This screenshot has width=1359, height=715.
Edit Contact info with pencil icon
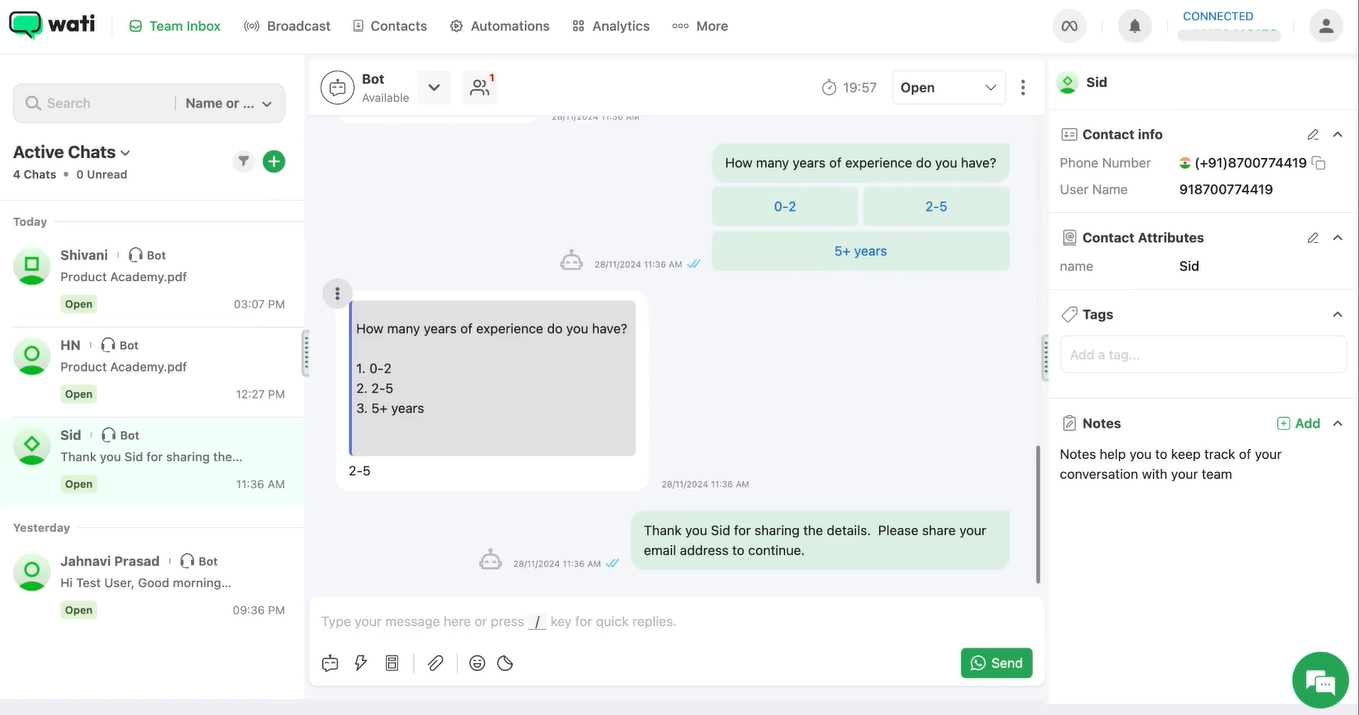click(1313, 134)
